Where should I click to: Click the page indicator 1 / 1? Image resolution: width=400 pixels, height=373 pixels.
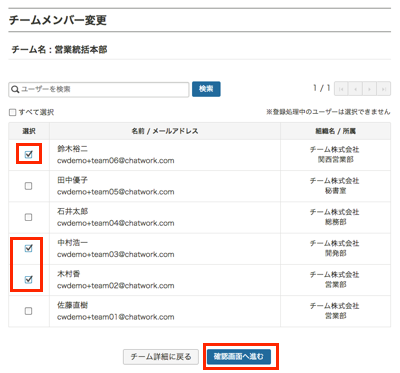[x=321, y=88]
